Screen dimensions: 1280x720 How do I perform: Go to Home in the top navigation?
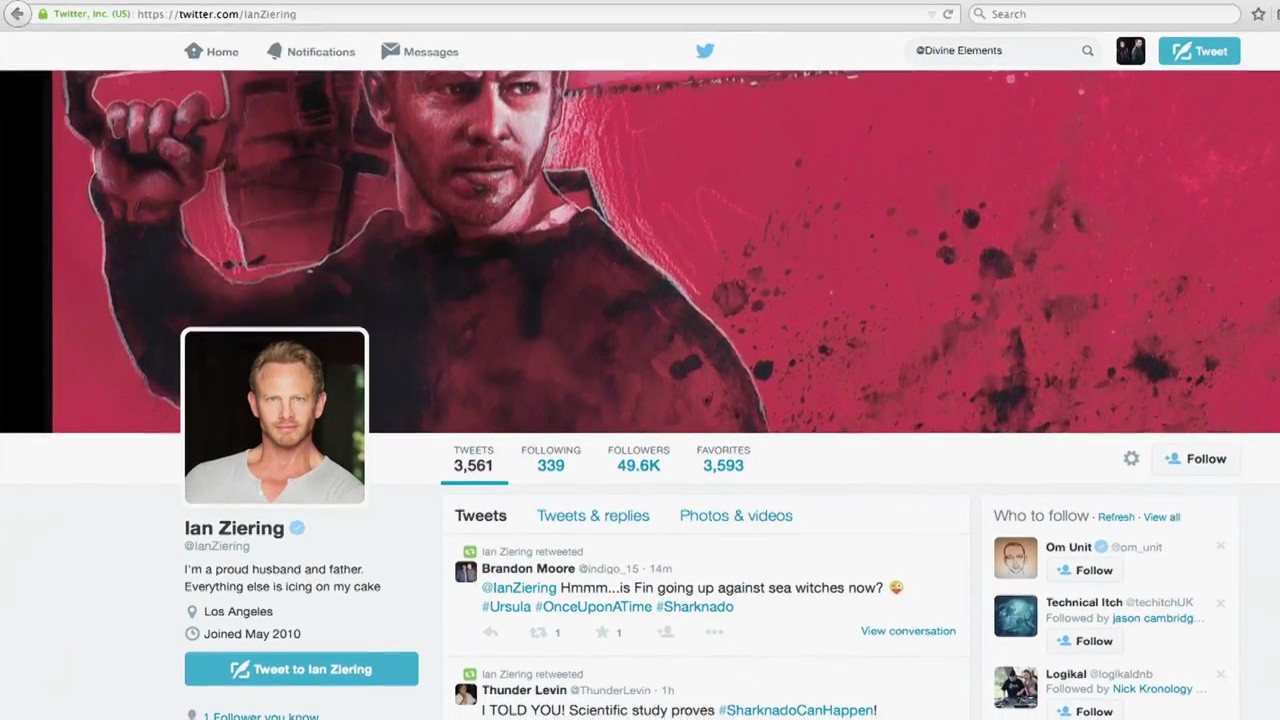212,51
